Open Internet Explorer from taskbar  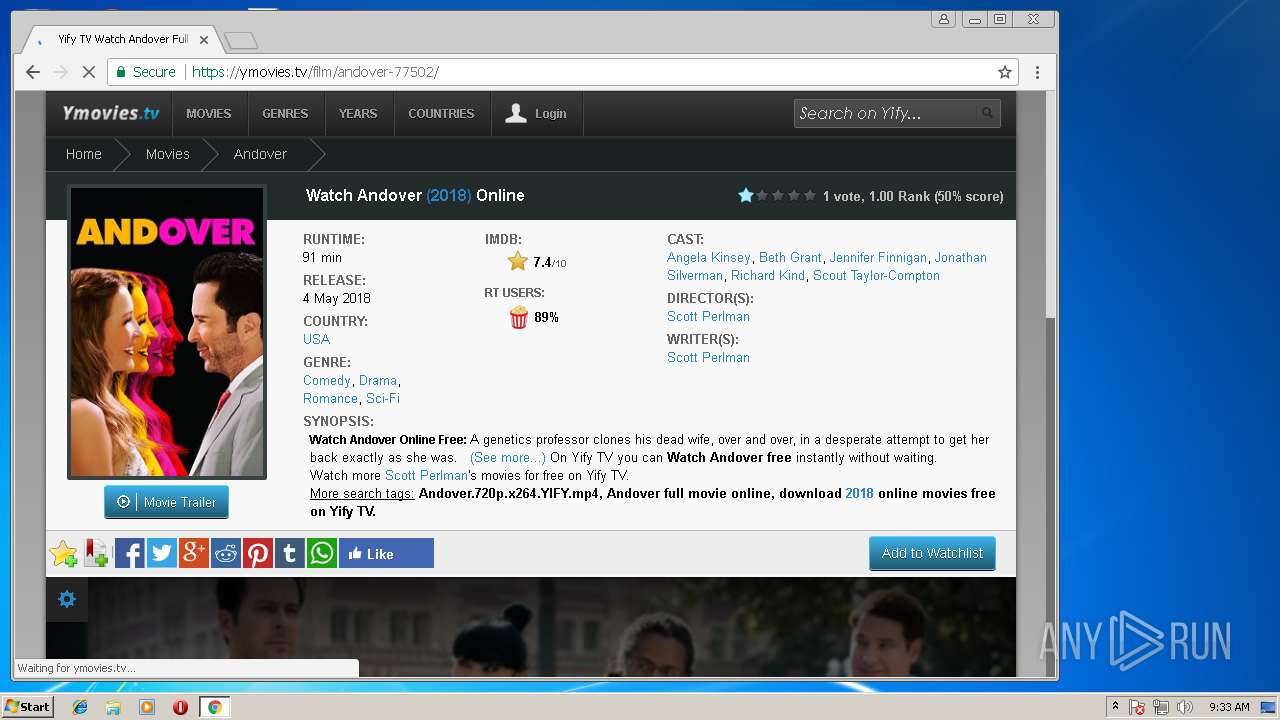pos(80,707)
